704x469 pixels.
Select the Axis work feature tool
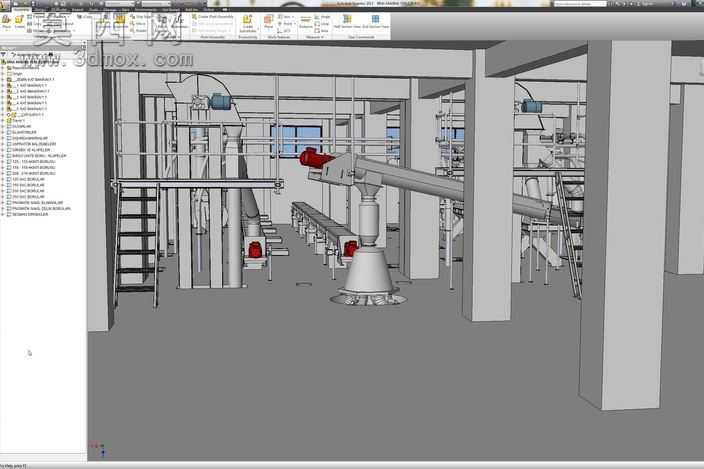(x=285, y=17)
